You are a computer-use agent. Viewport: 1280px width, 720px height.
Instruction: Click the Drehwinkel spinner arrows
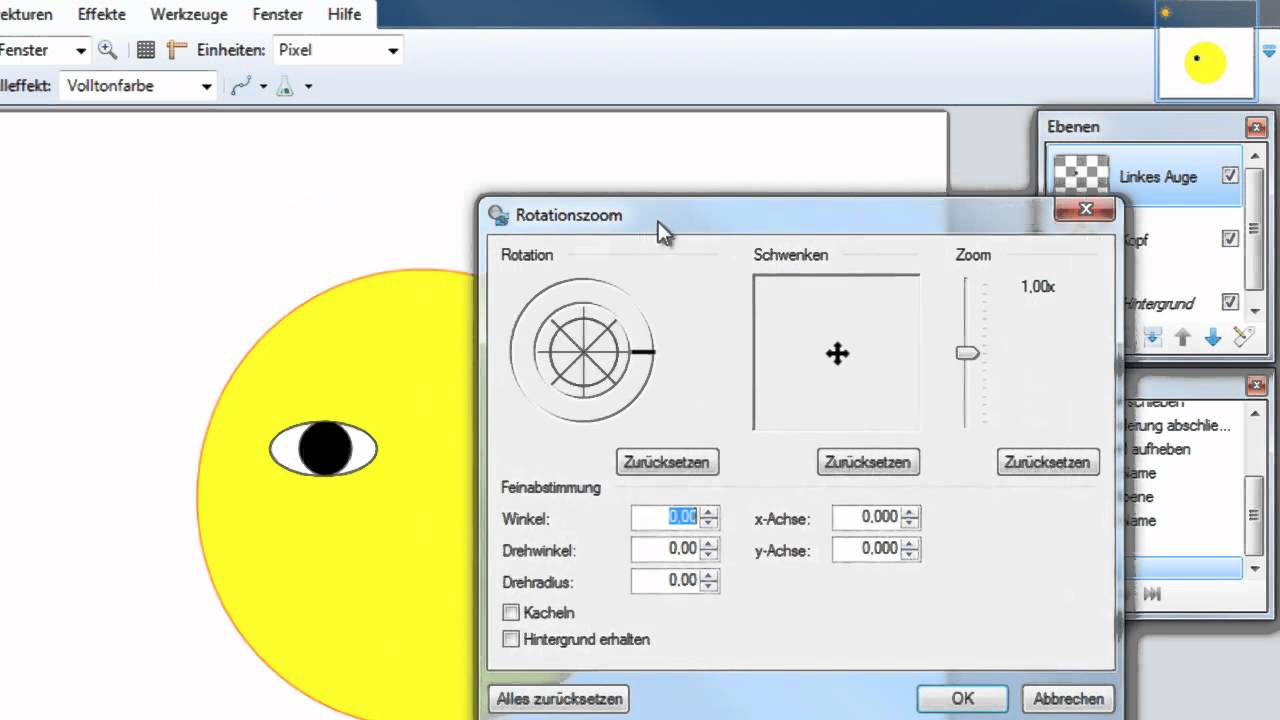coord(709,549)
